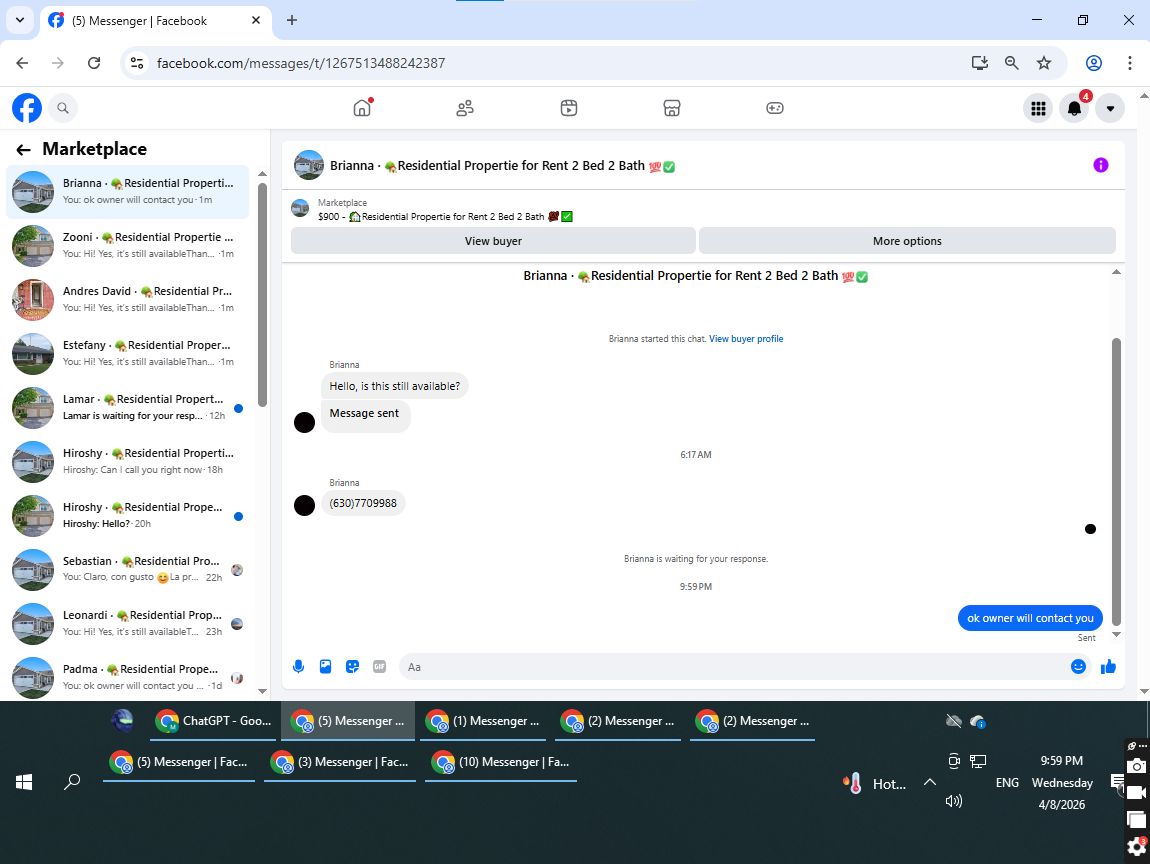Open the Zooni conversation
Screen dimensions: 1150x864
[128, 246]
